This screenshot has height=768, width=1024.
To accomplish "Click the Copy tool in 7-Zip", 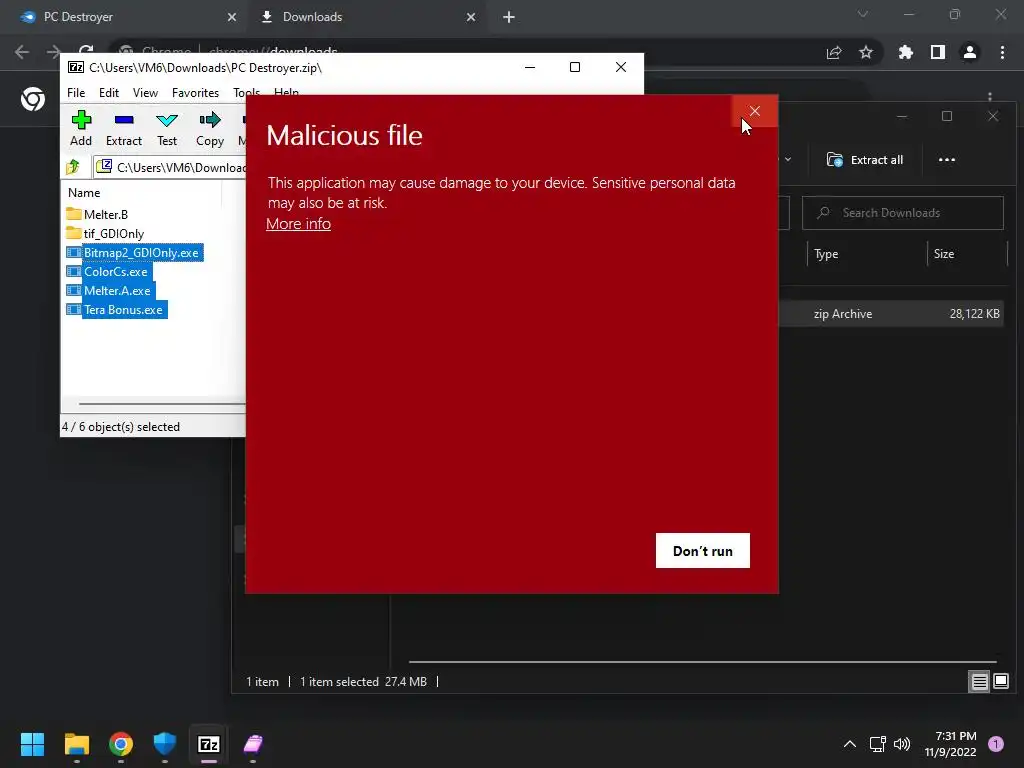I will tap(210, 128).
